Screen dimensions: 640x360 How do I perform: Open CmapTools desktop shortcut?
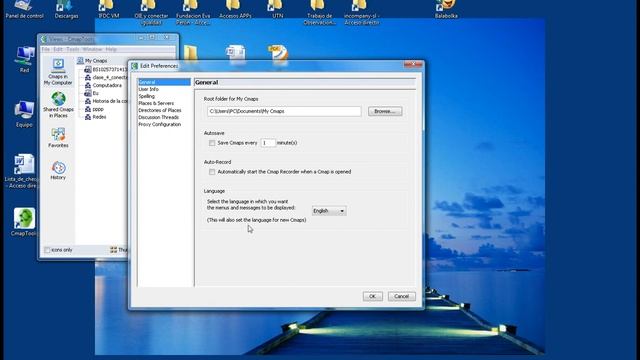tap(24, 222)
